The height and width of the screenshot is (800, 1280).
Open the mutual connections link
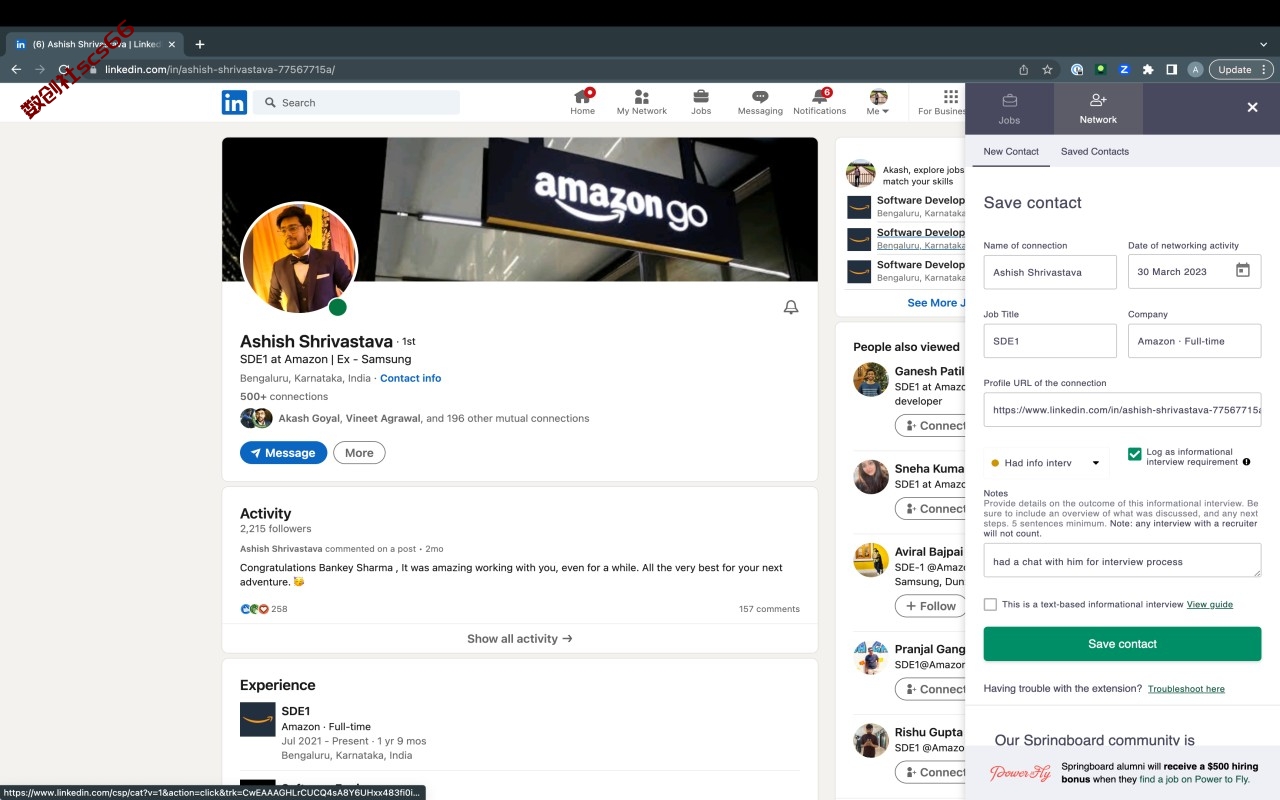pos(433,418)
